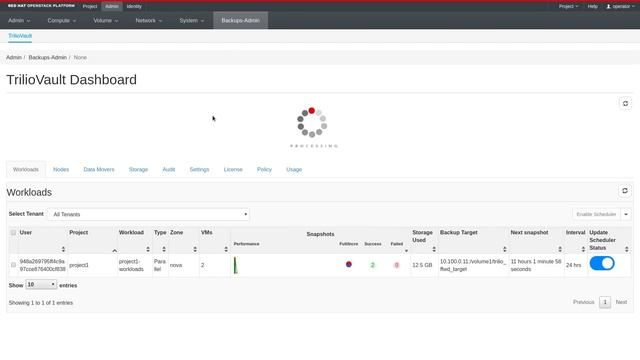Click the Red Hat OpenStack Platform logo

41,6
